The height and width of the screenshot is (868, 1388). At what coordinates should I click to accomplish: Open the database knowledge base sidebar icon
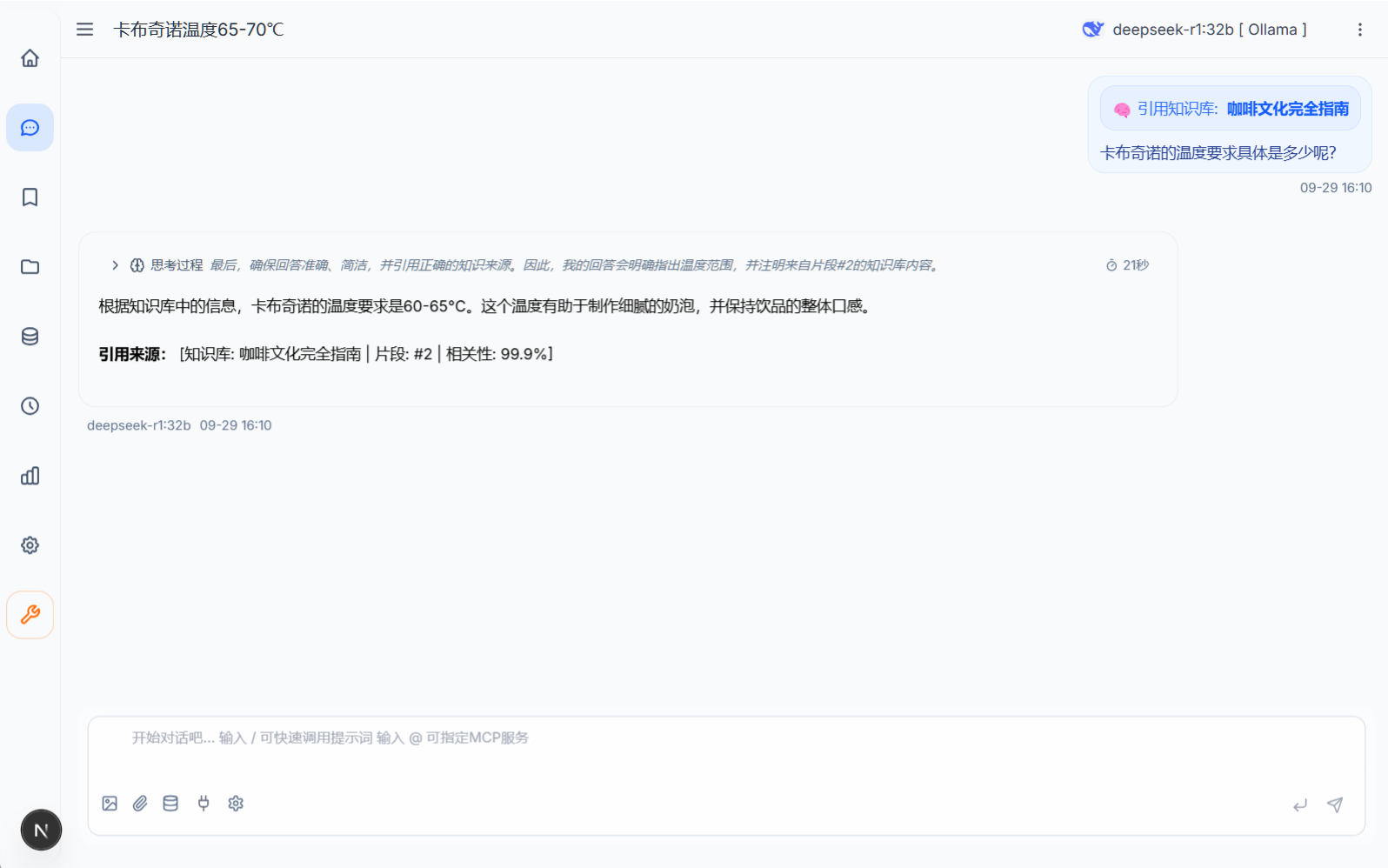click(x=30, y=337)
